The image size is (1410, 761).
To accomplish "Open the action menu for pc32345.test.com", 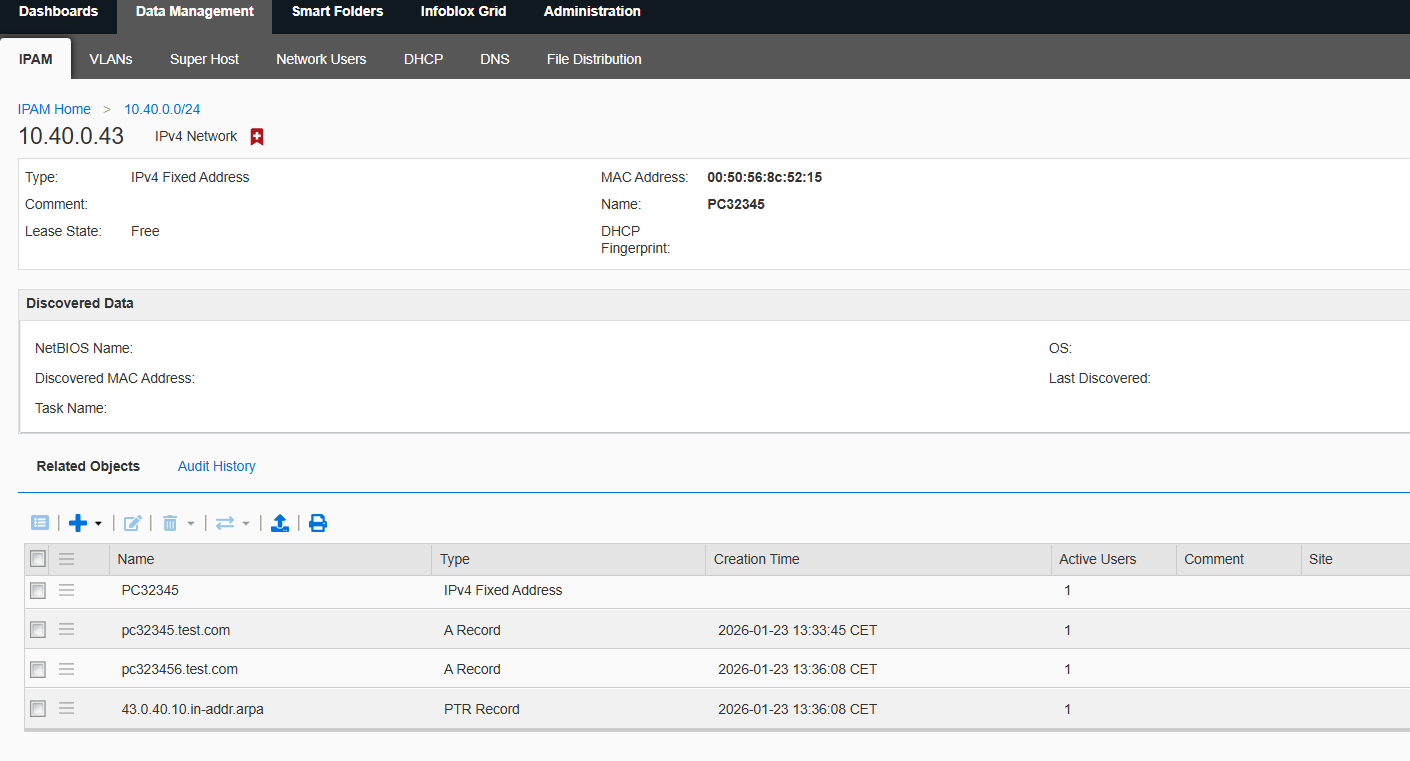I will pos(67,629).
